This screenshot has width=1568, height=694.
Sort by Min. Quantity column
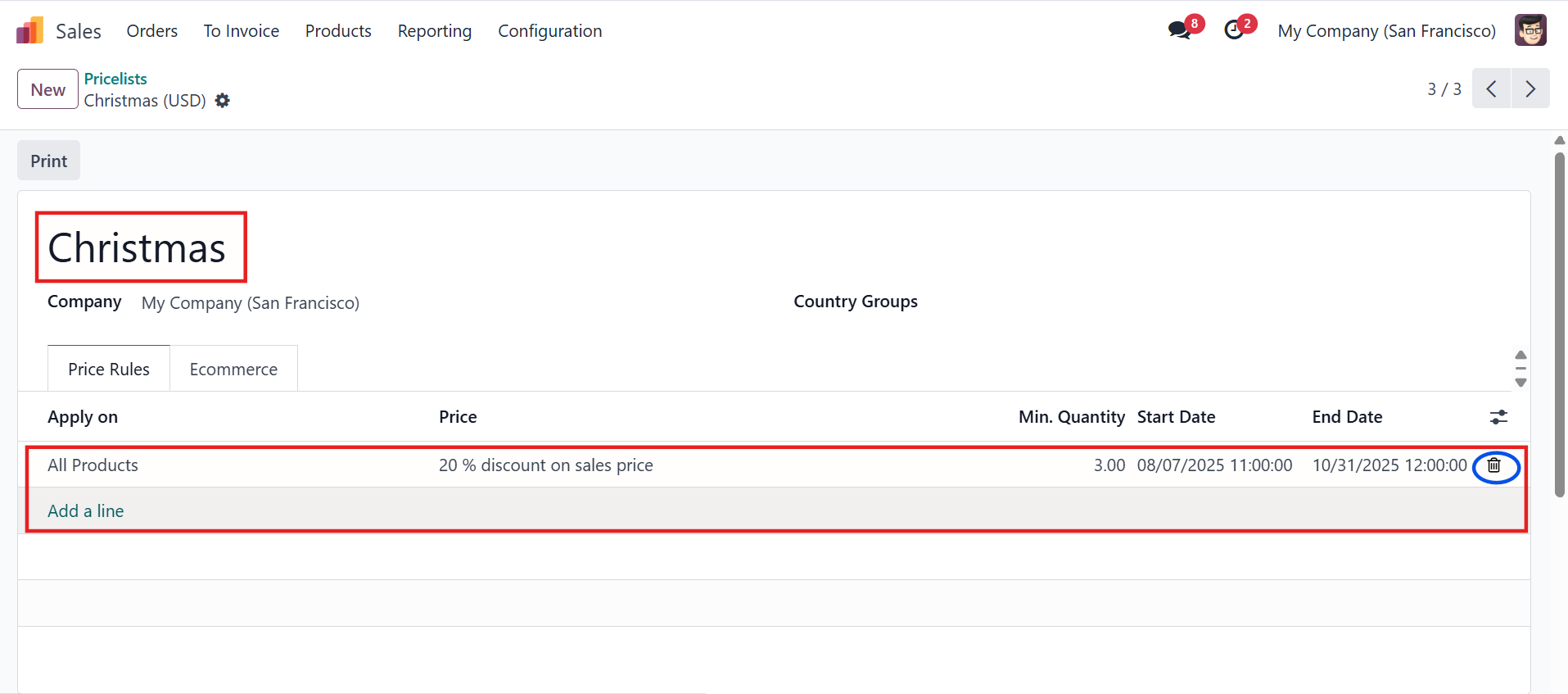[1072, 417]
